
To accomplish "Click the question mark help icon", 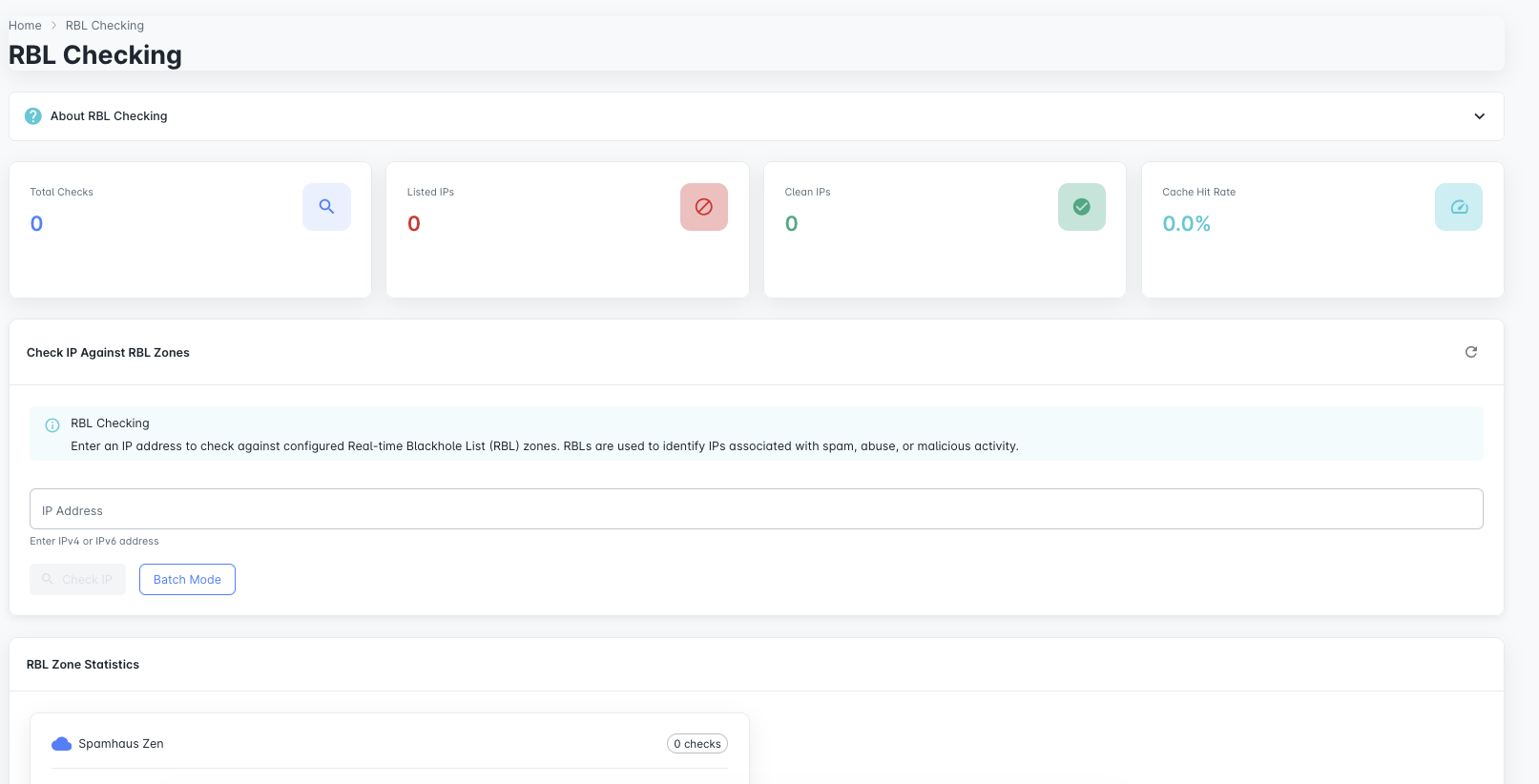I will 33,116.
